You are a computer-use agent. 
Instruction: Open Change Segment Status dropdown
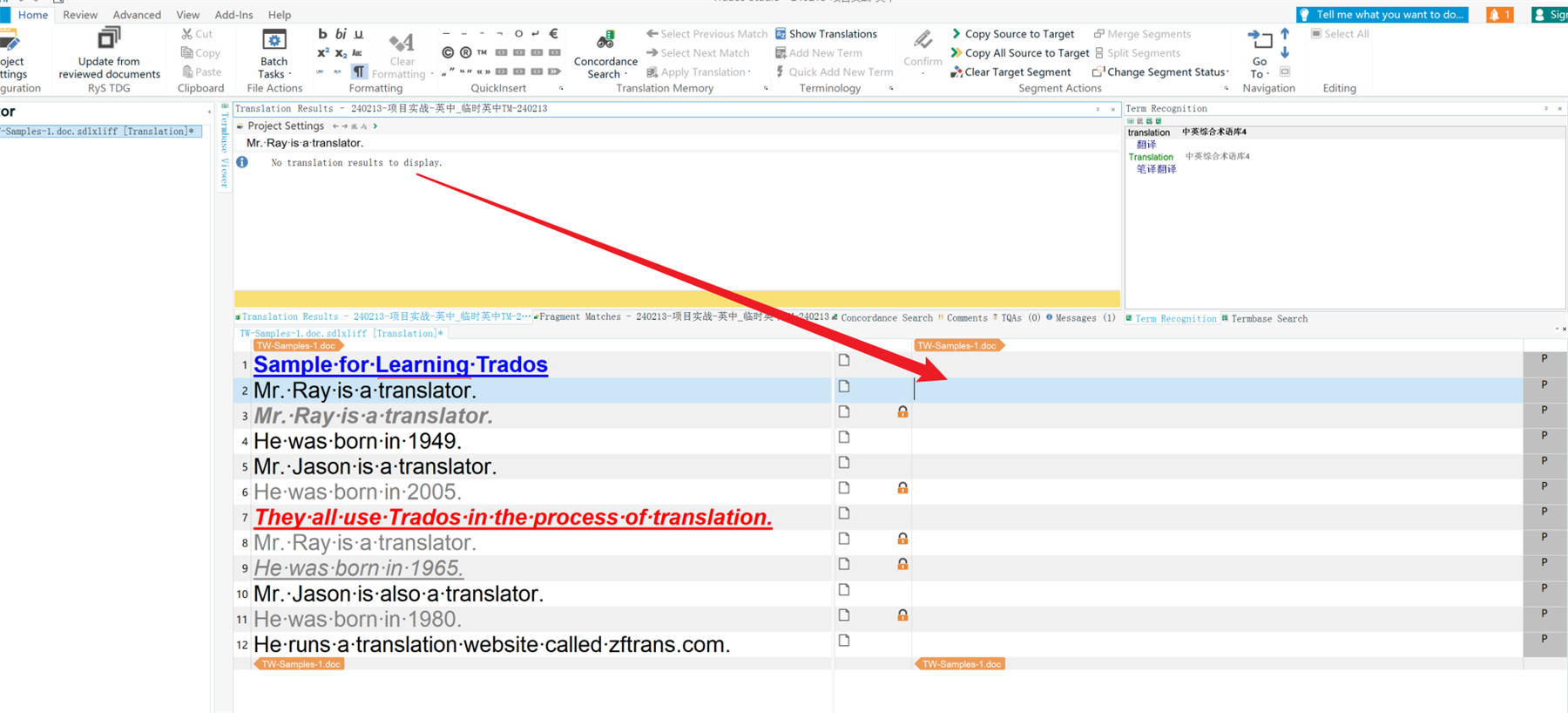tap(1160, 72)
